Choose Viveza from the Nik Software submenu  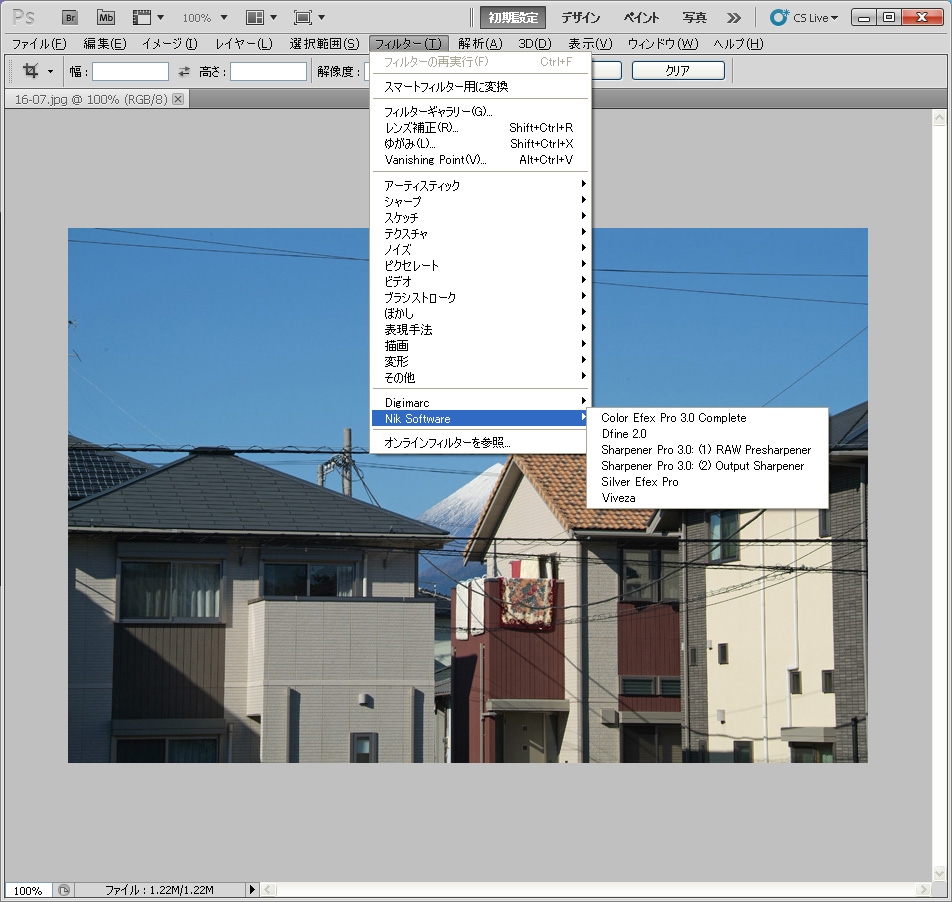(x=618, y=497)
